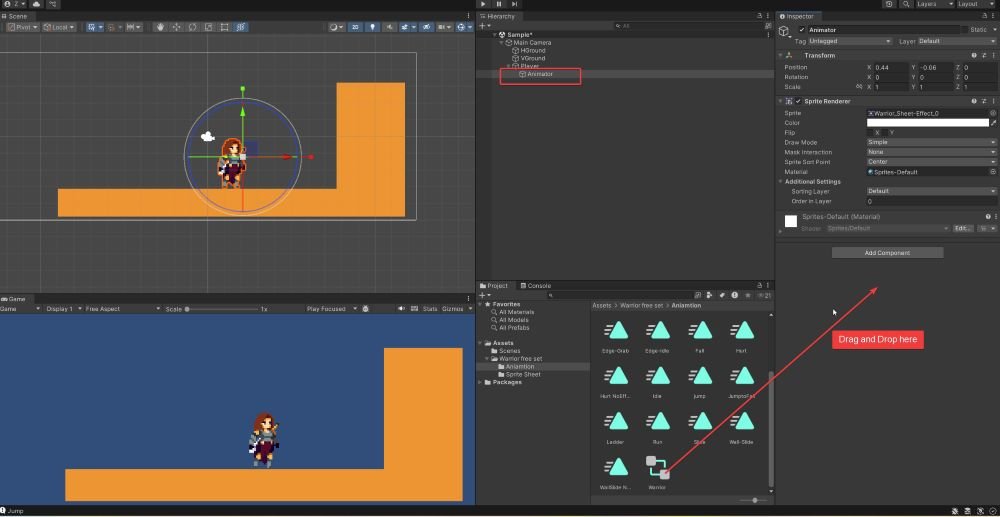This screenshot has width=1000, height=517.
Task: Toggle Flip Y checkbox
Action: point(885,133)
